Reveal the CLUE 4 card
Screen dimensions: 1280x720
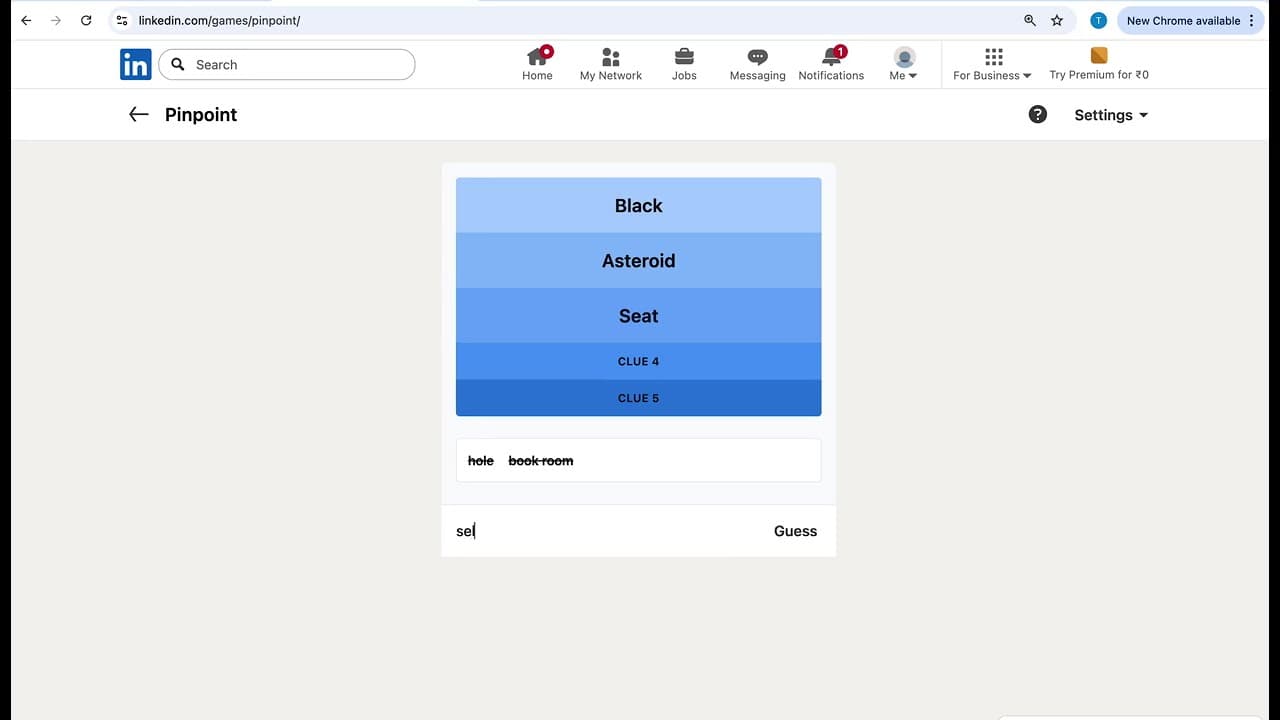pos(638,361)
